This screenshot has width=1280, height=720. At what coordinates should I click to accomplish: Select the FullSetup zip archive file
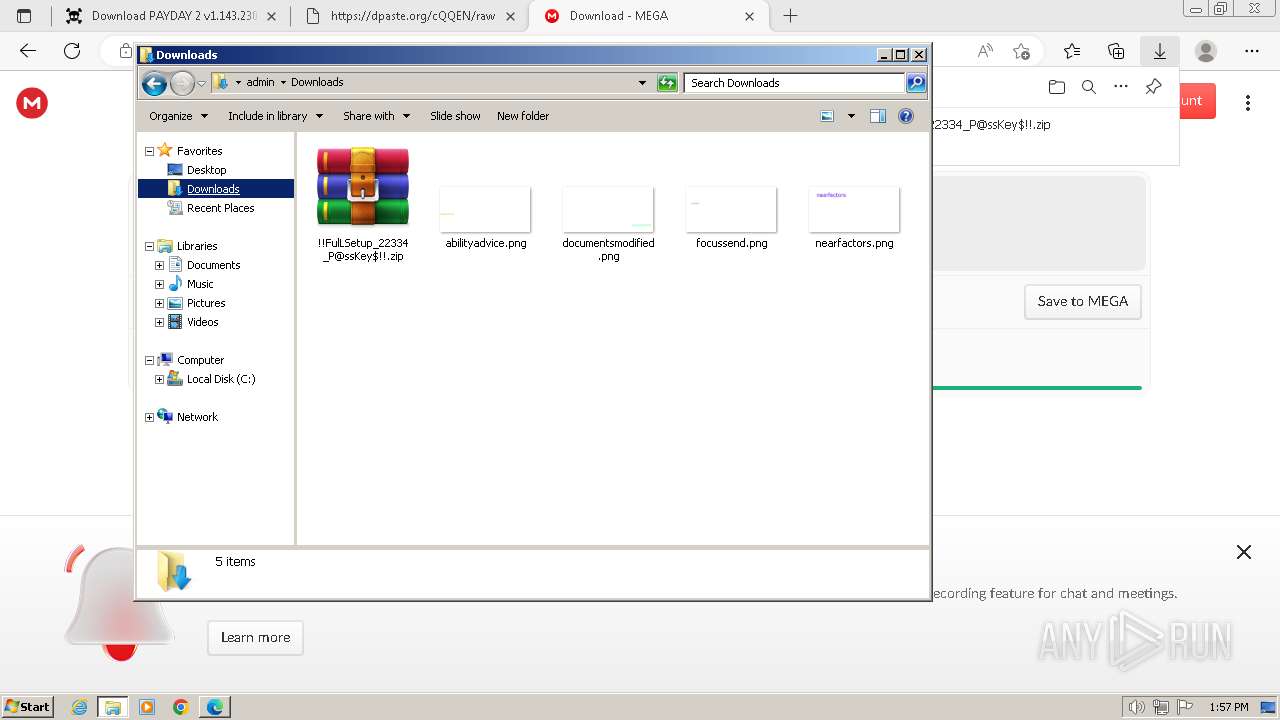tap(363, 204)
